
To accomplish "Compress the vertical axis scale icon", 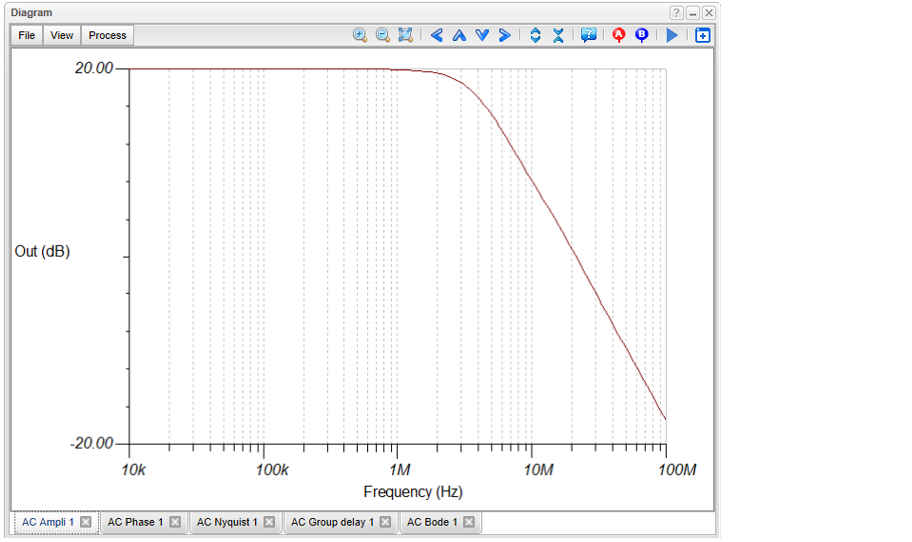I will (x=558, y=35).
